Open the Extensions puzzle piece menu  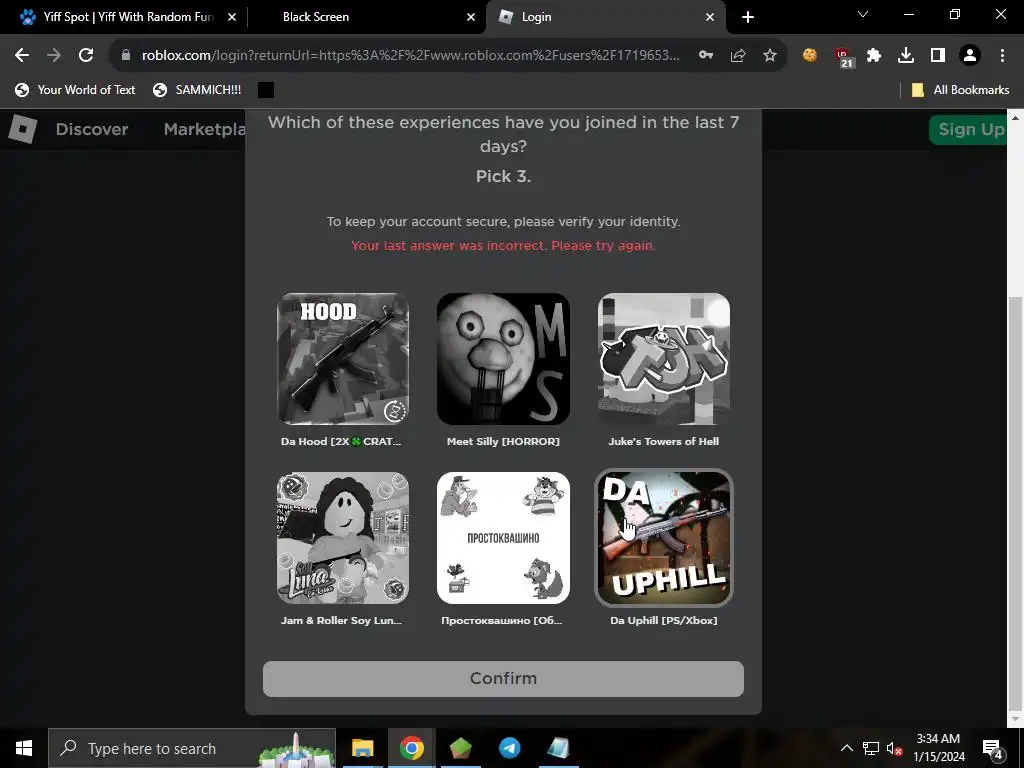(x=874, y=56)
